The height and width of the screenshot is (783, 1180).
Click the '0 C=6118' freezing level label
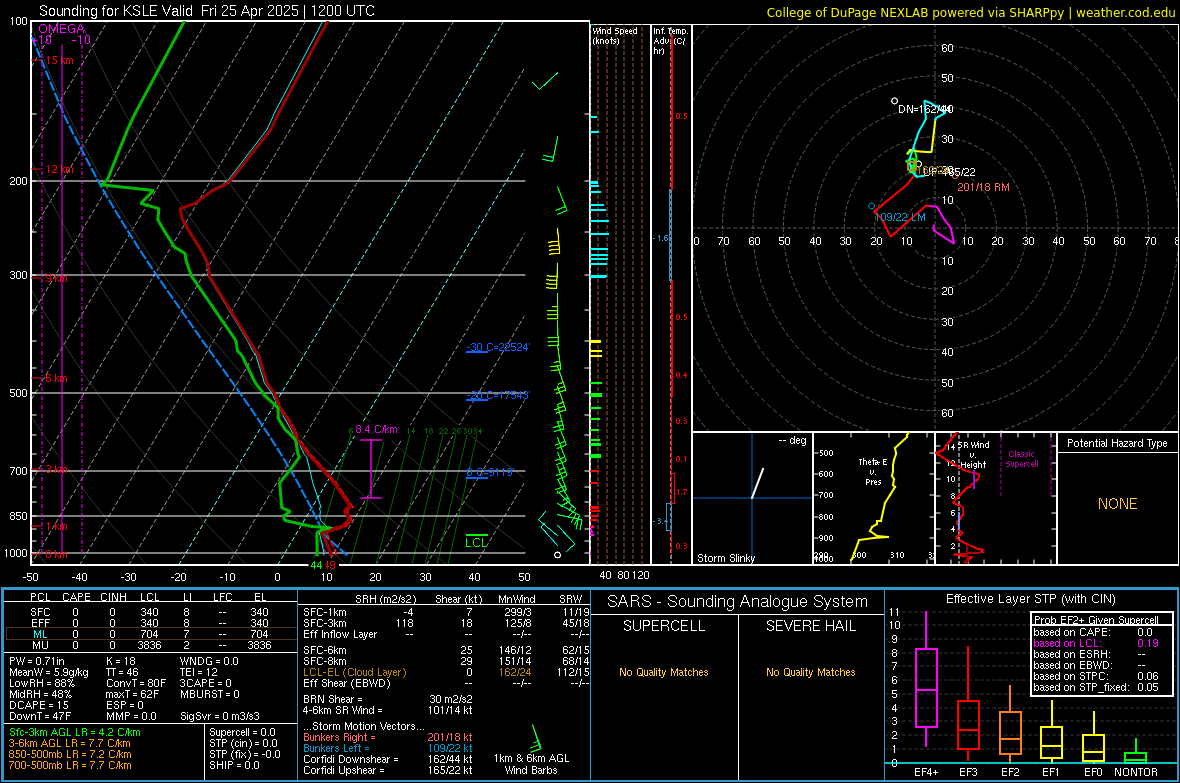pos(490,472)
